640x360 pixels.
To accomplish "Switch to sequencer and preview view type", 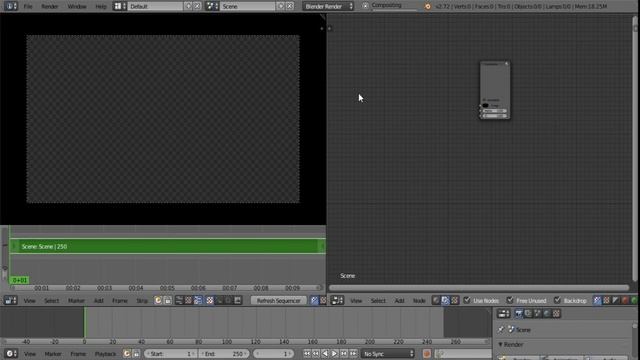I will 198,300.
